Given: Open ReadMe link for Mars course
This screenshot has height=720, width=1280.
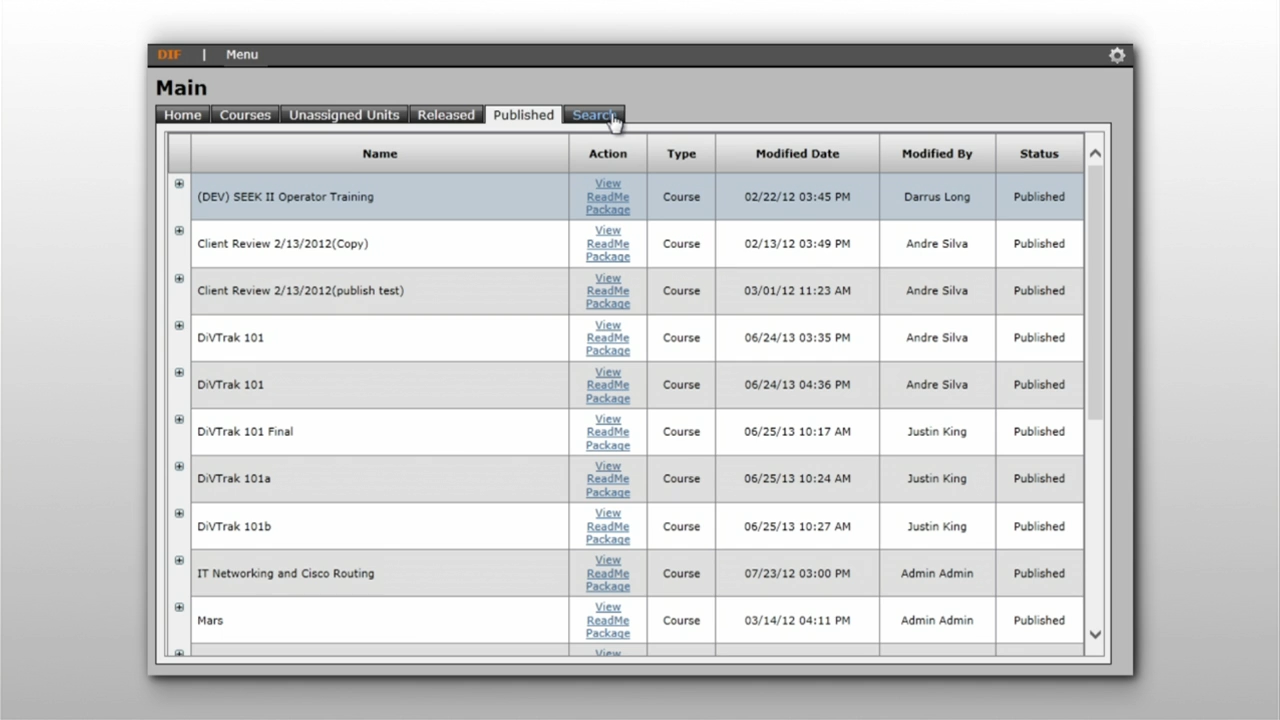Looking at the screenshot, I should click(x=608, y=621).
